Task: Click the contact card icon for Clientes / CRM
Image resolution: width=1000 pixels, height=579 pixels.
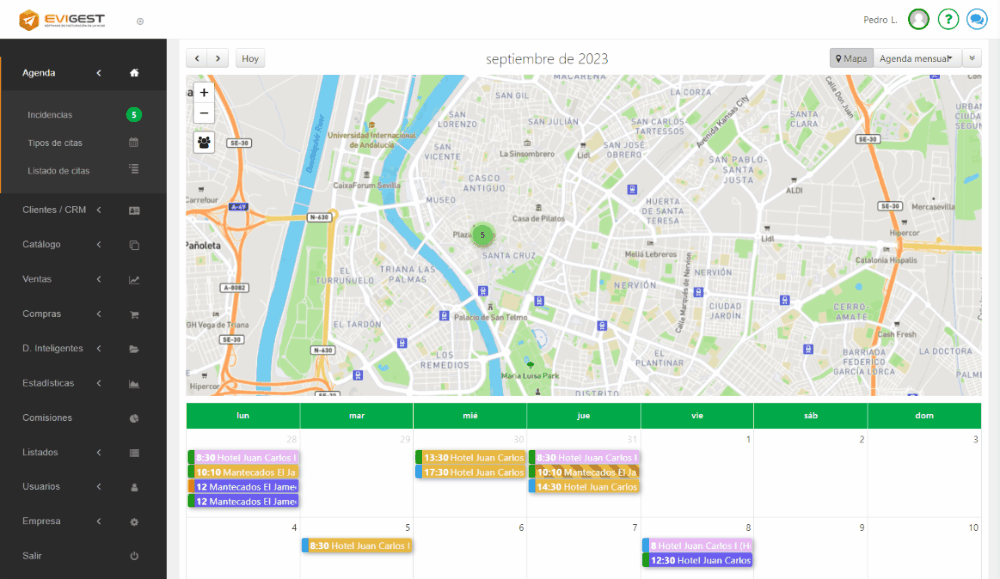Action: tap(134, 210)
